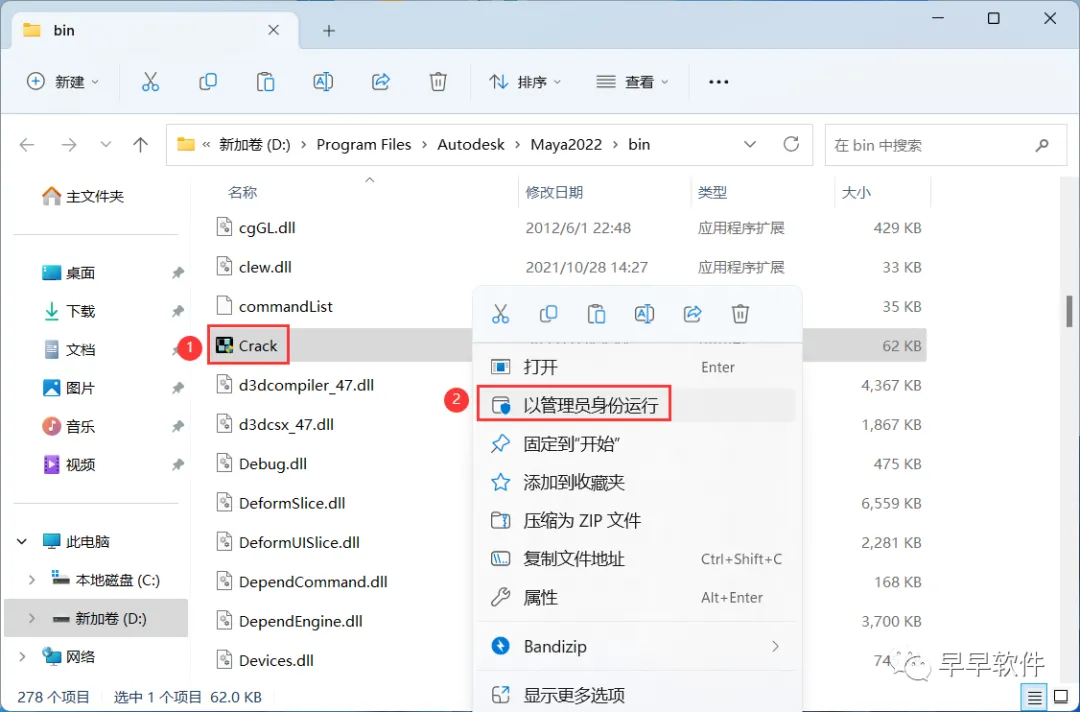
Task: Click the Autodesk breadcrumb
Action: (471, 145)
